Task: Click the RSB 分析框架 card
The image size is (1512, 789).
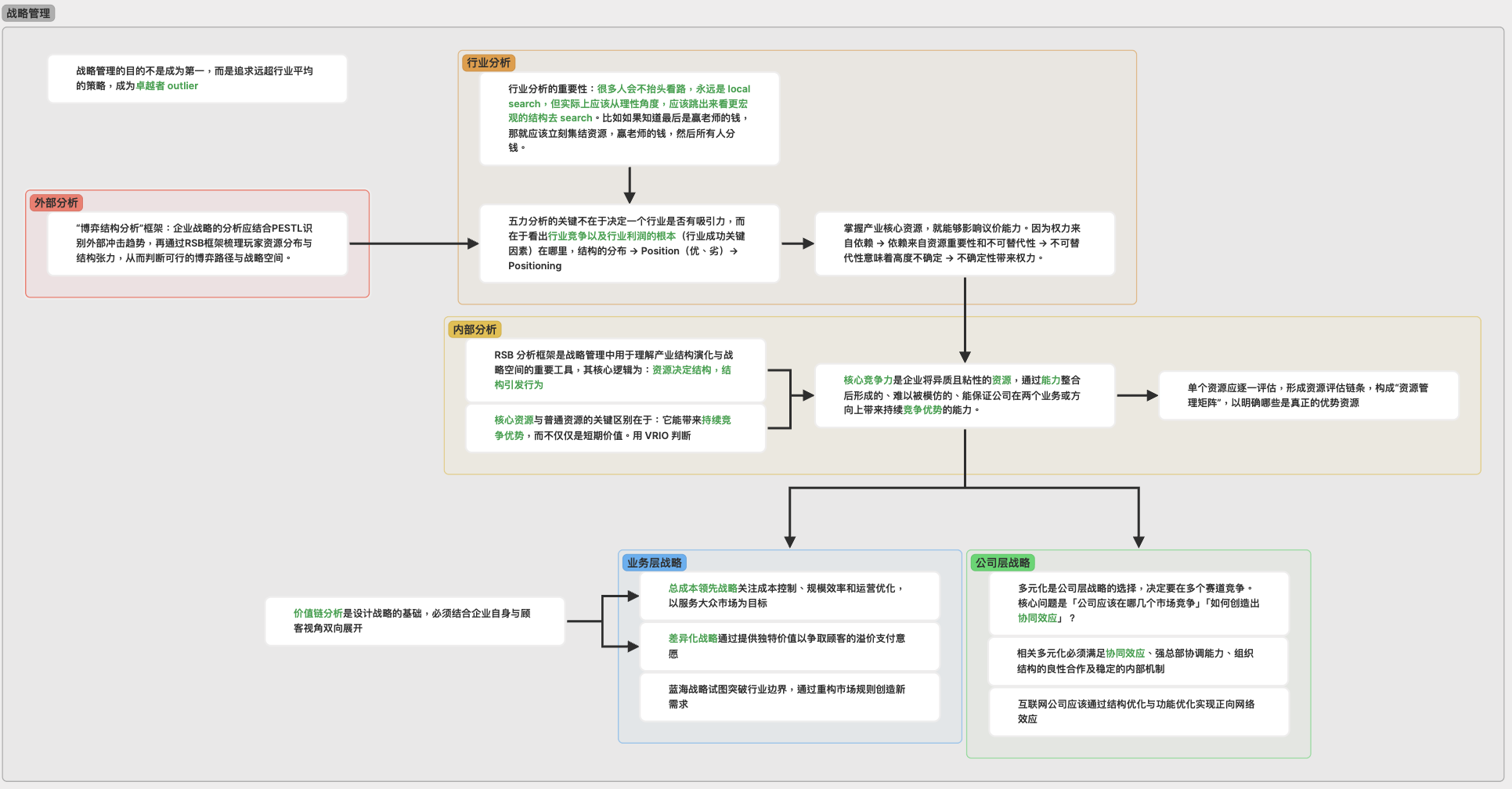Action: coord(615,369)
